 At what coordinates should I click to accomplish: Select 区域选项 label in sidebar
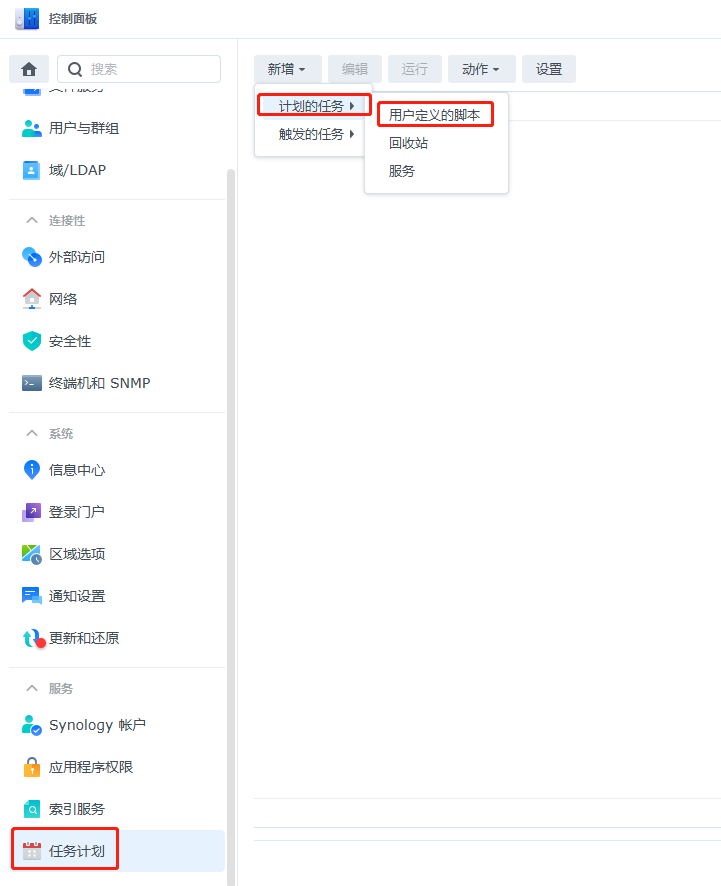pos(77,554)
